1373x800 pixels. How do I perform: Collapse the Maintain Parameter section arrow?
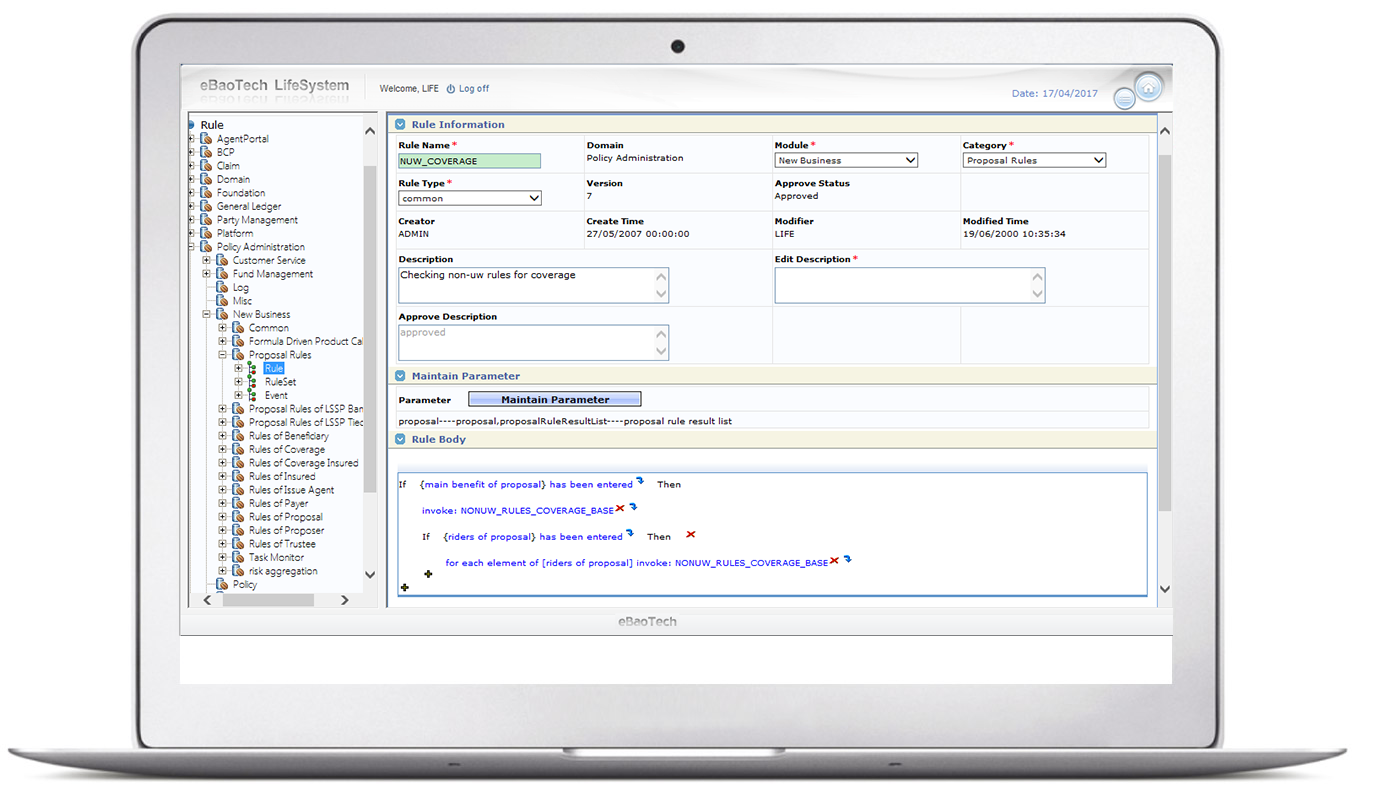tap(400, 376)
